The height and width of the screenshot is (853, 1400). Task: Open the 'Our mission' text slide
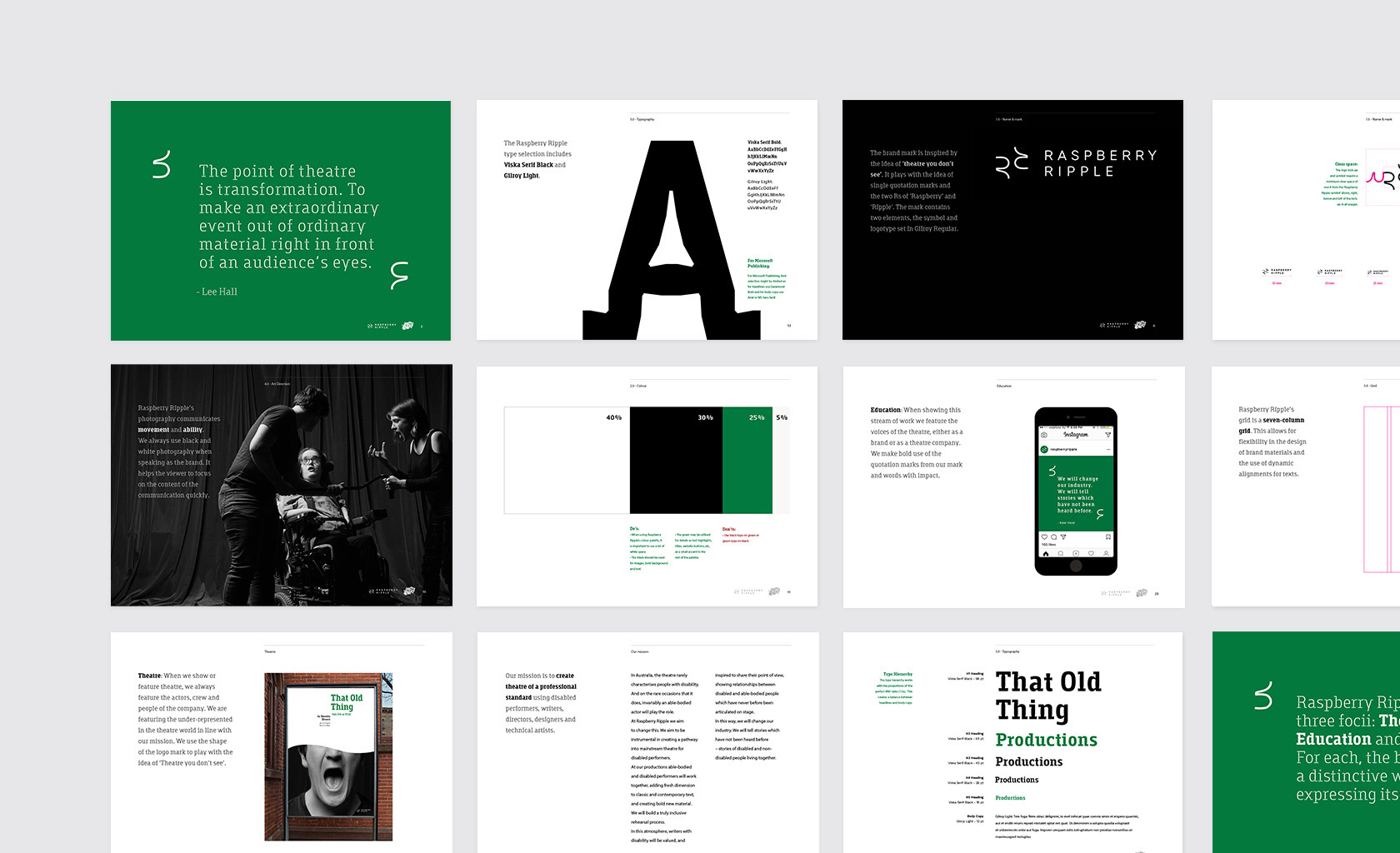(x=647, y=742)
